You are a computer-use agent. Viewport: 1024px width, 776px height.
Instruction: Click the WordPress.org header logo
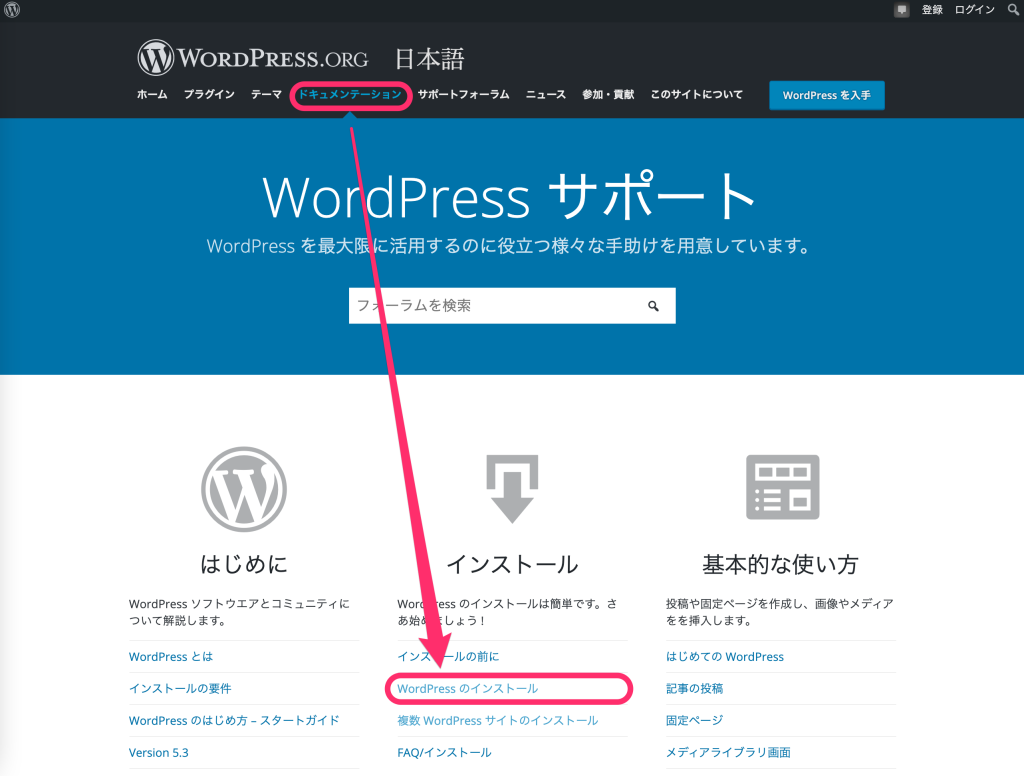(252, 57)
